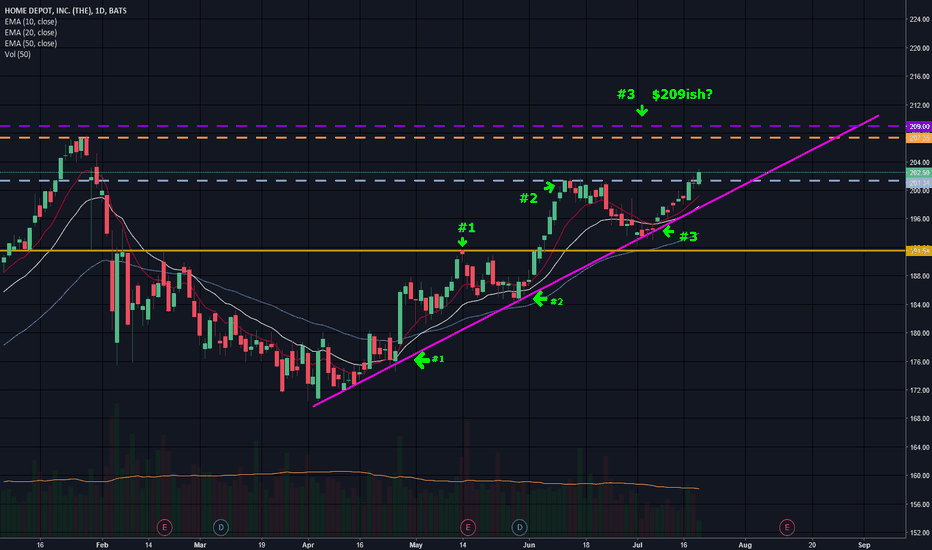
Task: Click the 152.00 price axis label
Action: tap(919, 533)
